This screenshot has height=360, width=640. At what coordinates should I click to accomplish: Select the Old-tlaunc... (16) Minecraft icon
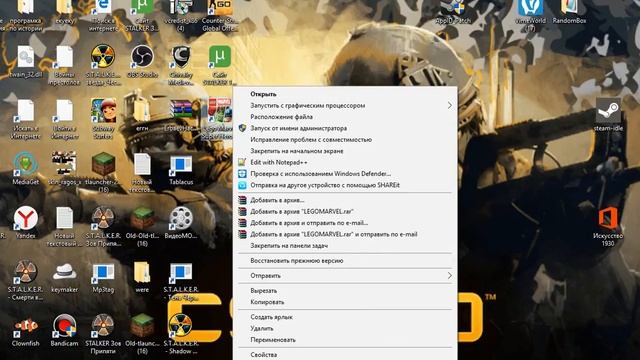coord(142,326)
